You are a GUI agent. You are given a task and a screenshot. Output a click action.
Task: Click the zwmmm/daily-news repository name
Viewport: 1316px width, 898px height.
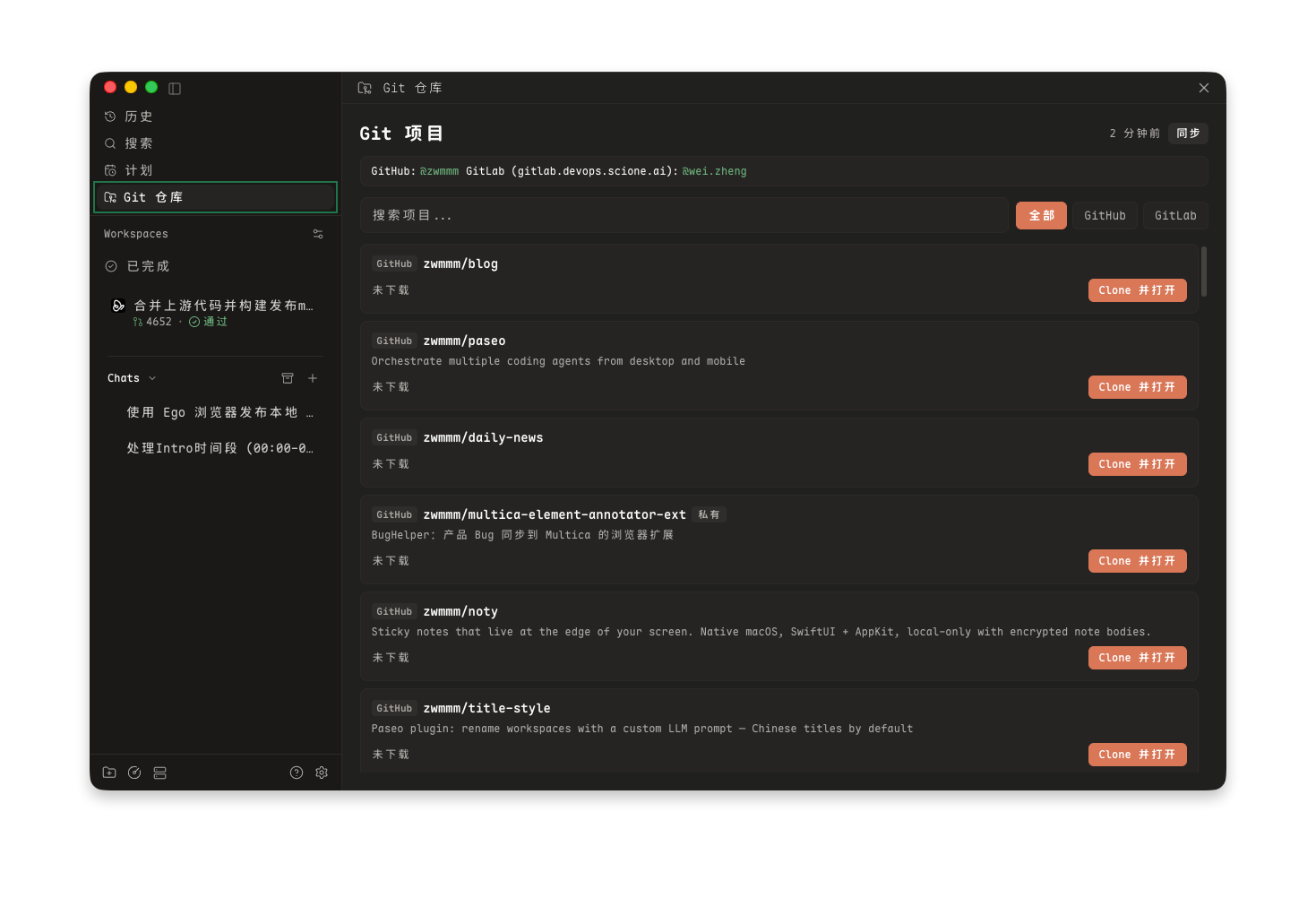coord(483,437)
